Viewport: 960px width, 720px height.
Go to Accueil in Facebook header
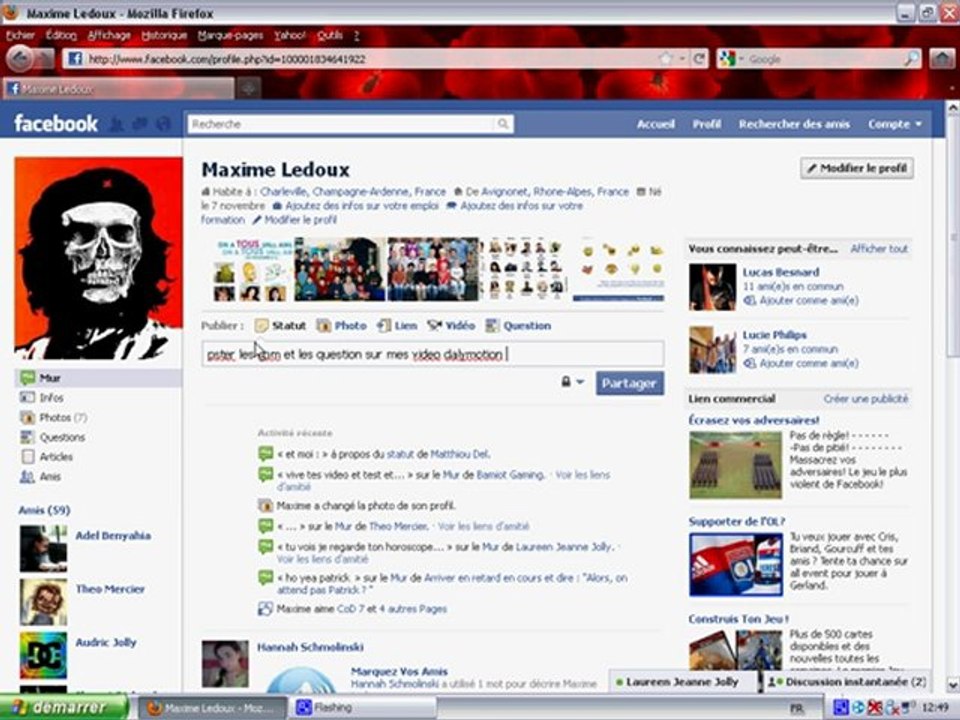coord(656,124)
